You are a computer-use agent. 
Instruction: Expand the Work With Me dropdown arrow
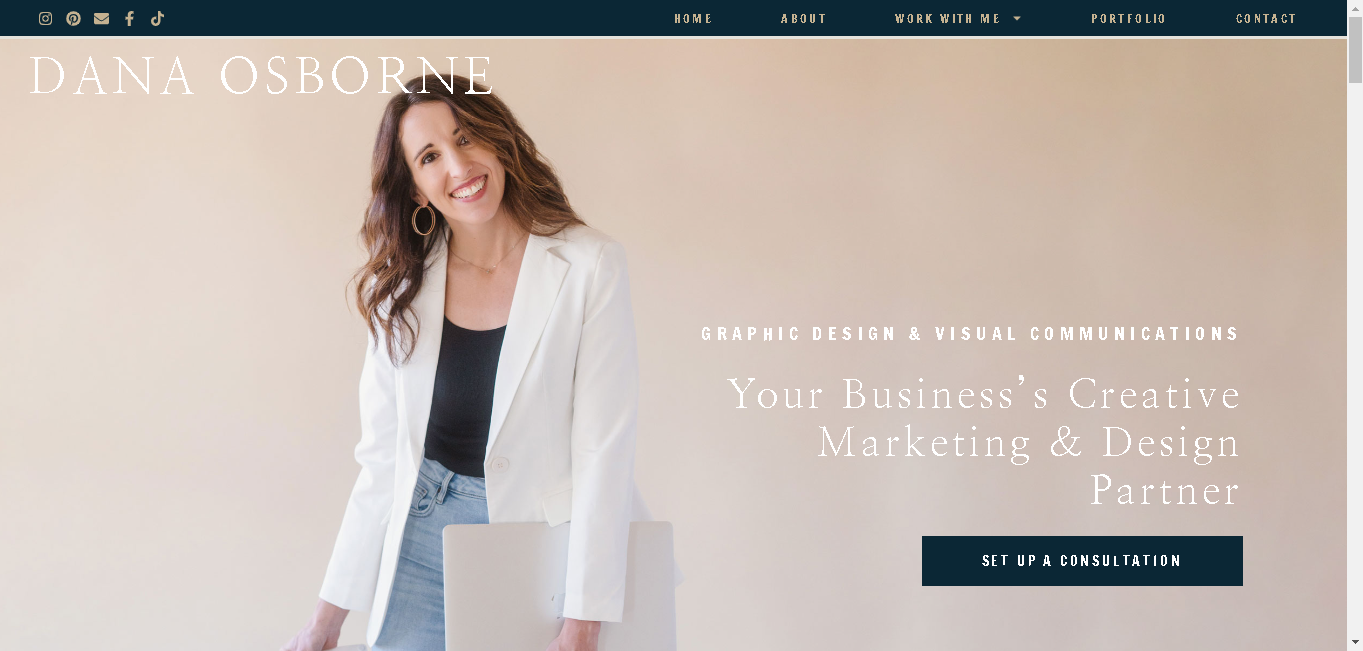(1017, 18)
